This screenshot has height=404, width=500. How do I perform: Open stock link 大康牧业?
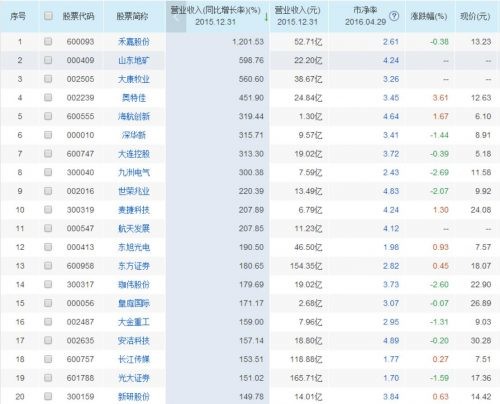tap(134, 79)
